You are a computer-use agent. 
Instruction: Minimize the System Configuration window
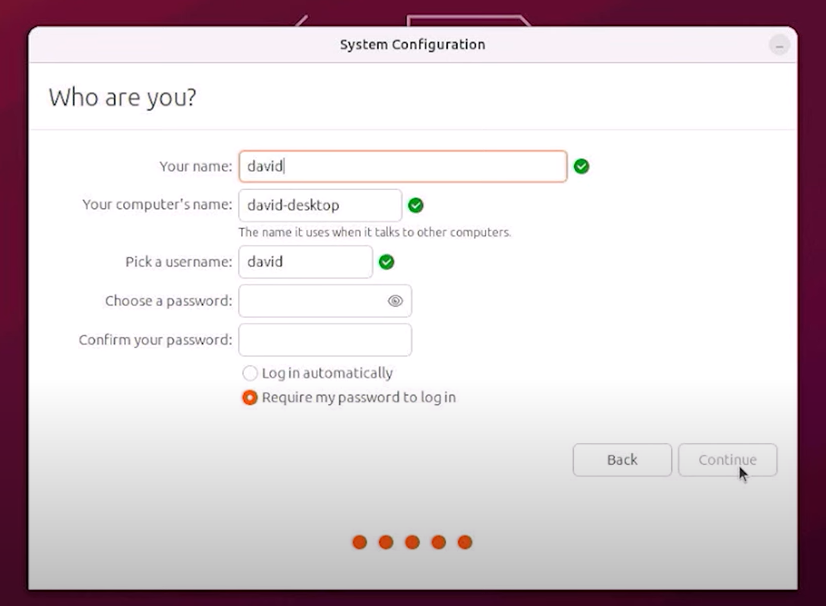pyautogui.click(x=779, y=45)
